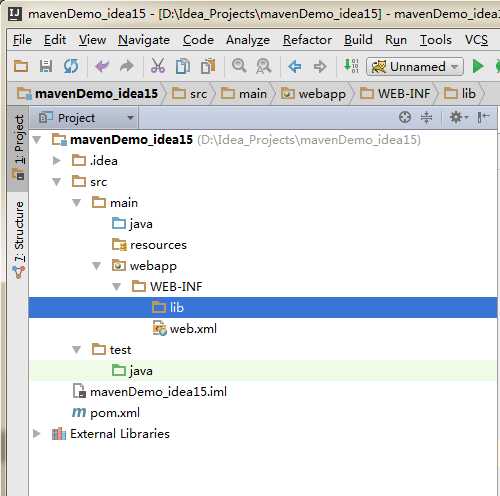Click the hide Project panel icon
The height and width of the screenshot is (496, 500).
483,117
